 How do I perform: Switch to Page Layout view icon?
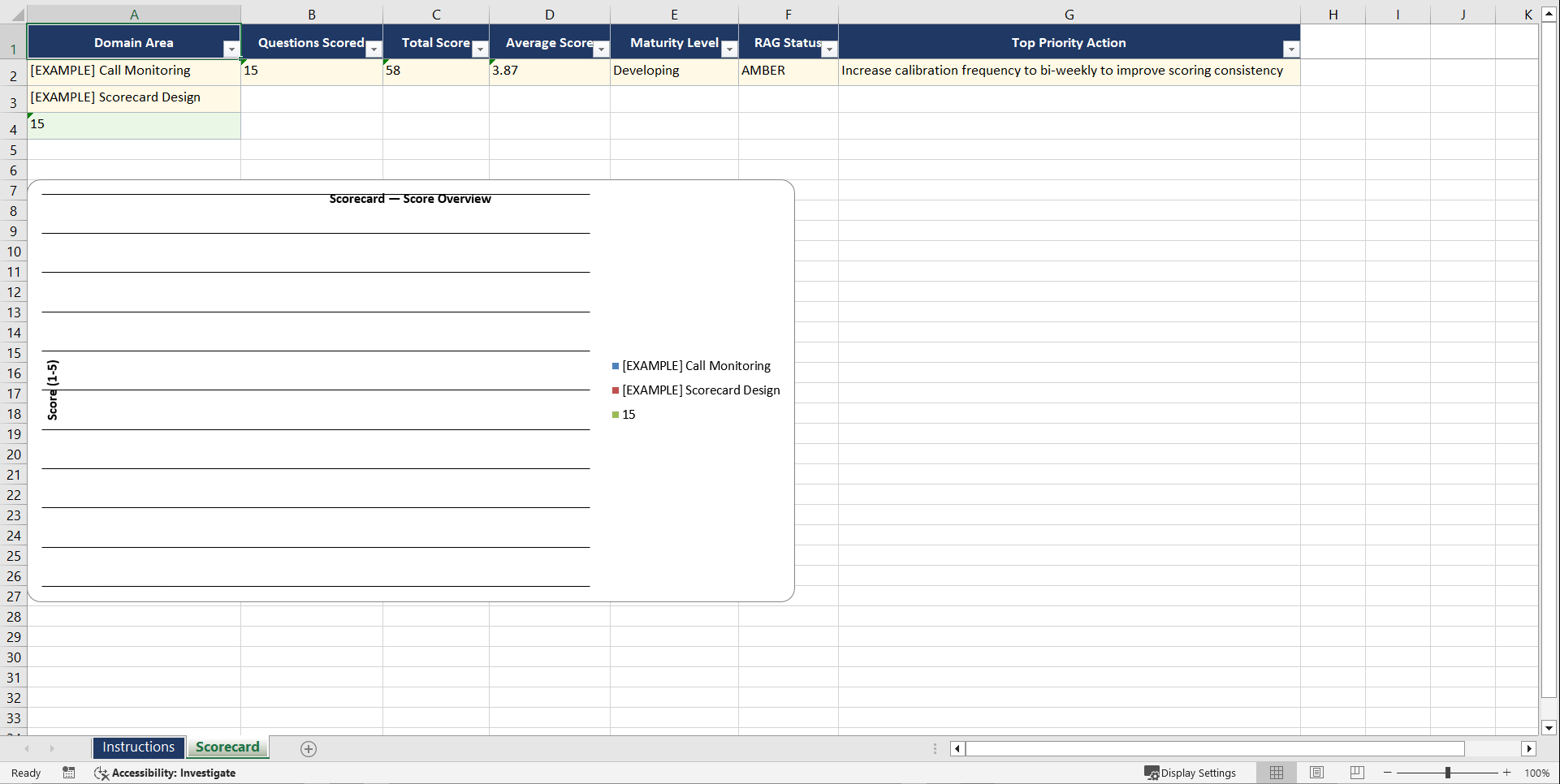(x=1316, y=773)
